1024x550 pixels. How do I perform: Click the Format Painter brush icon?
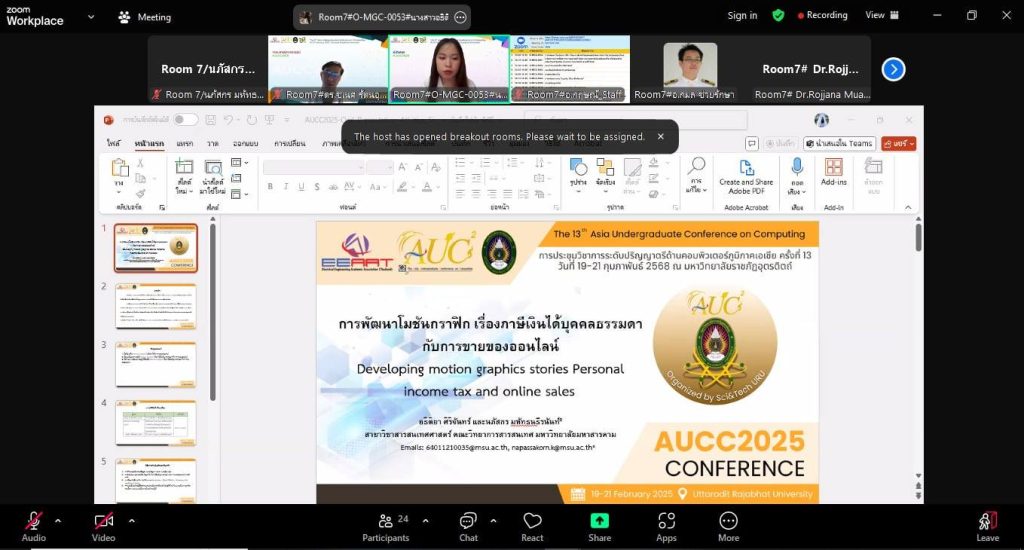click(x=140, y=193)
